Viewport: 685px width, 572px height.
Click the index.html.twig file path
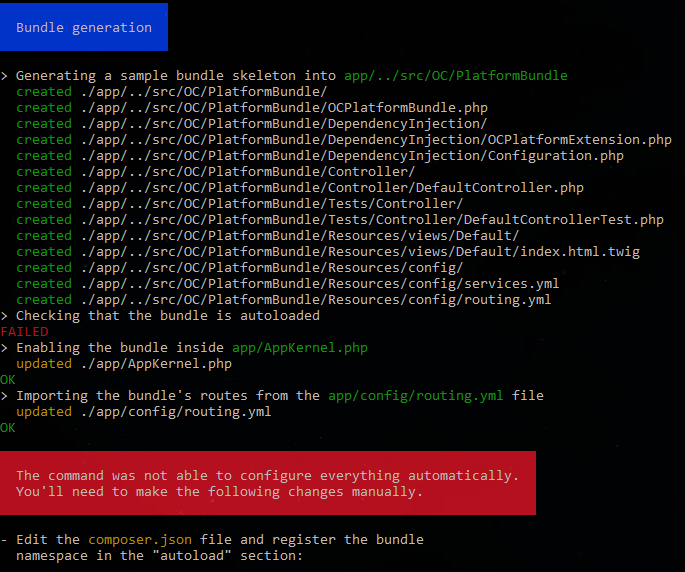(360, 251)
